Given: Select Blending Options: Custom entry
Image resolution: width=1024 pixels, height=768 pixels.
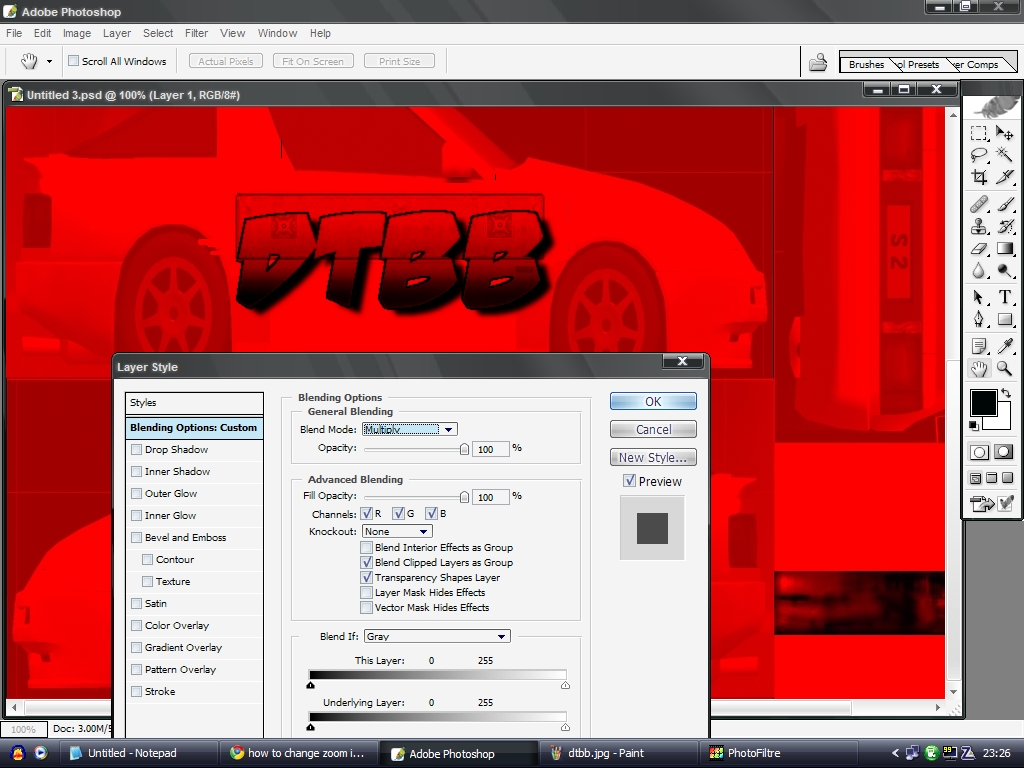Looking at the screenshot, I should point(194,428).
